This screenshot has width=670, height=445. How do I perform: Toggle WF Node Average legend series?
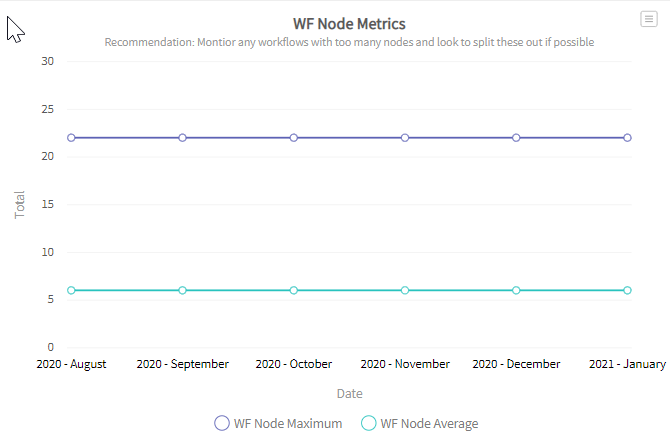click(x=429, y=424)
